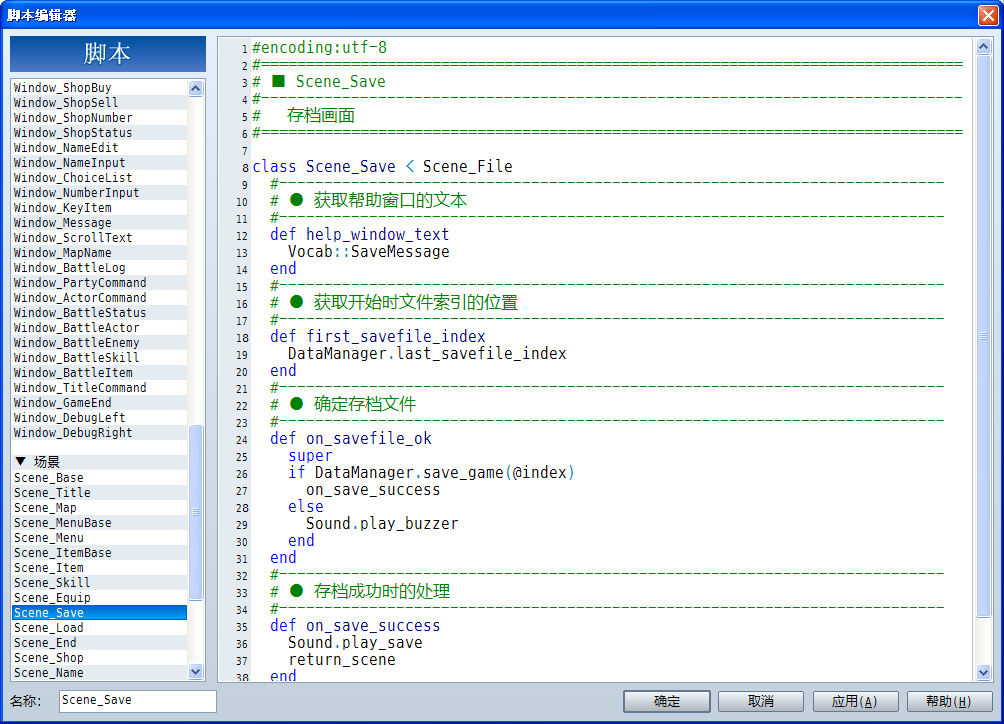Image resolution: width=1004 pixels, height=724 pixels.
Task: Select Window_DebugRight script
Action: click(99, 433)
